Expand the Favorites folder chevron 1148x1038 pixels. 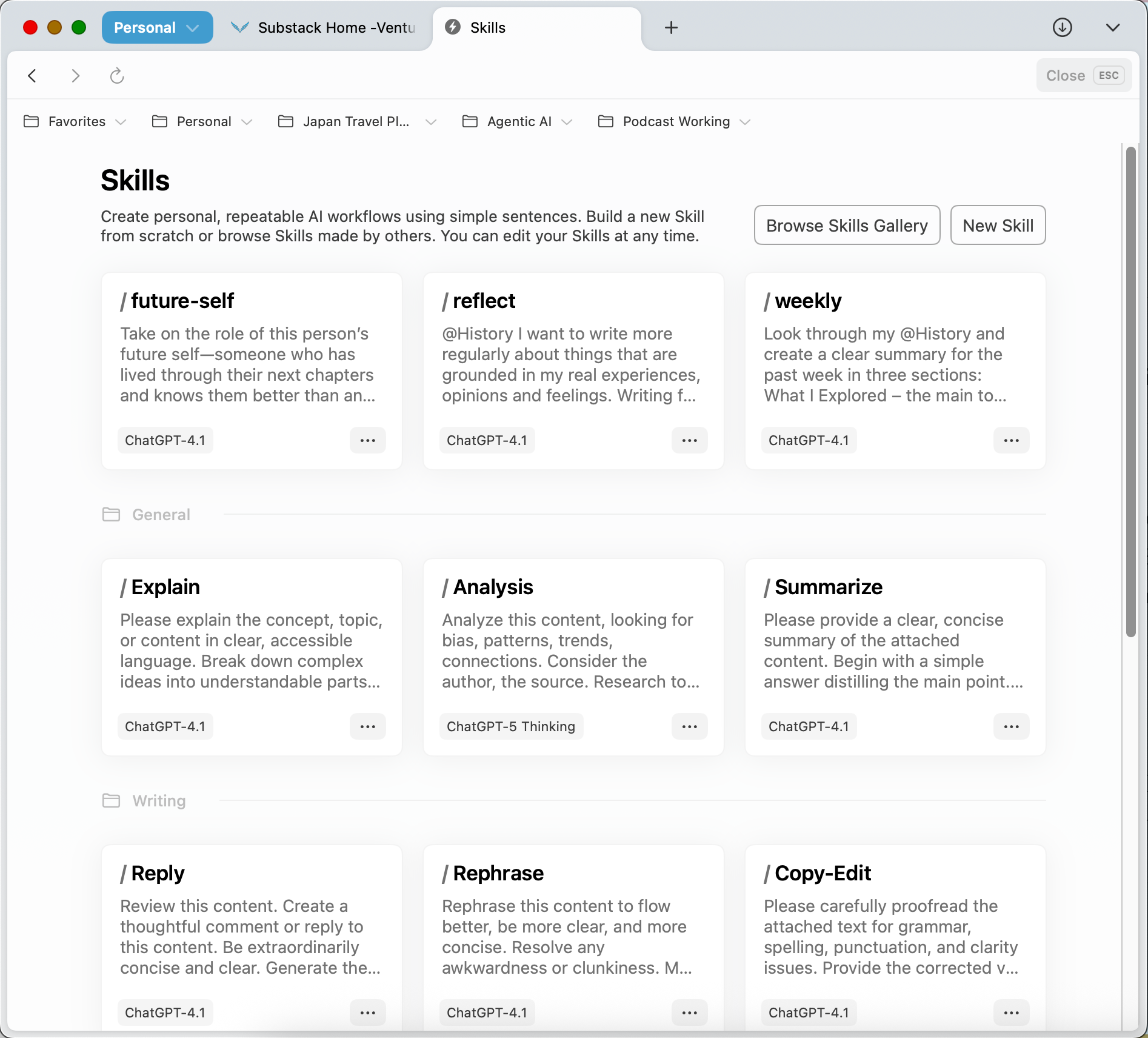tap(121, 122)
